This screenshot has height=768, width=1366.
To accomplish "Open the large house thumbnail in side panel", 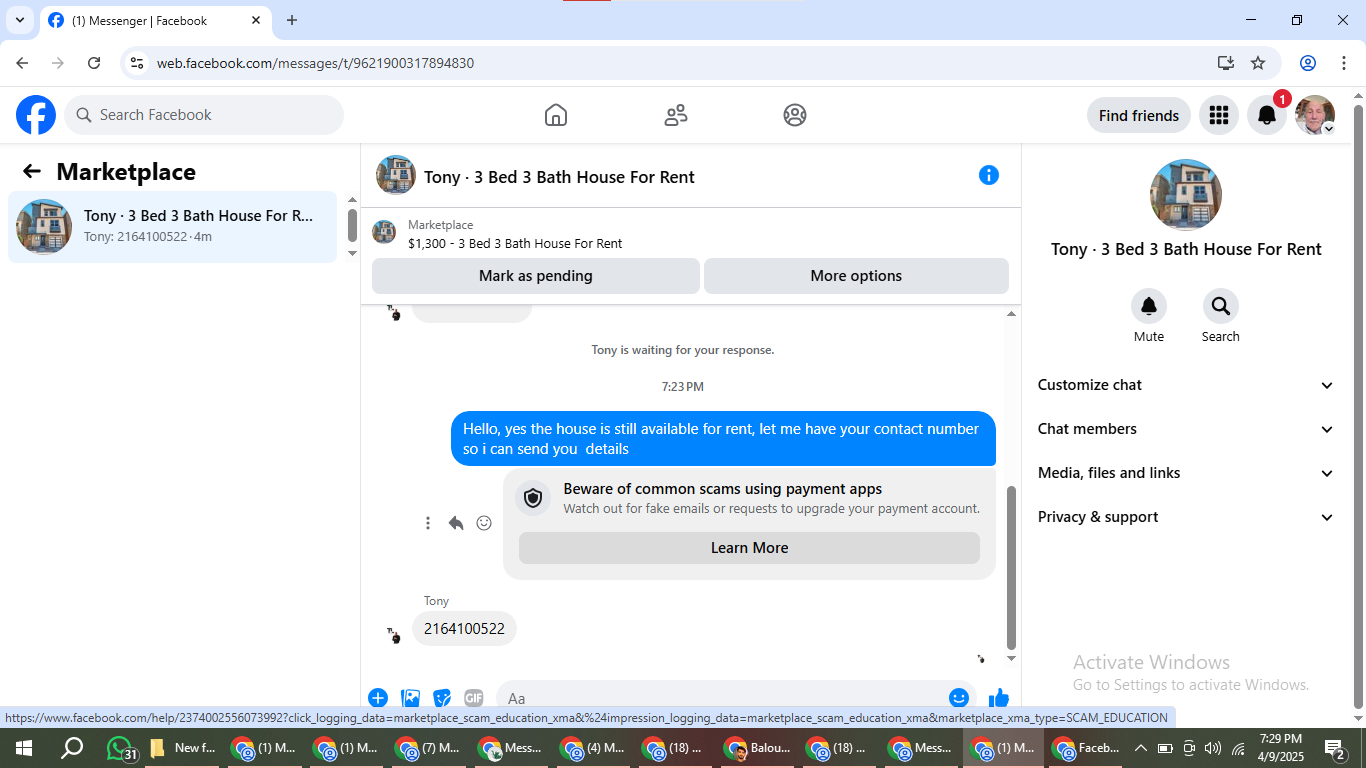I will [1186, 195].
